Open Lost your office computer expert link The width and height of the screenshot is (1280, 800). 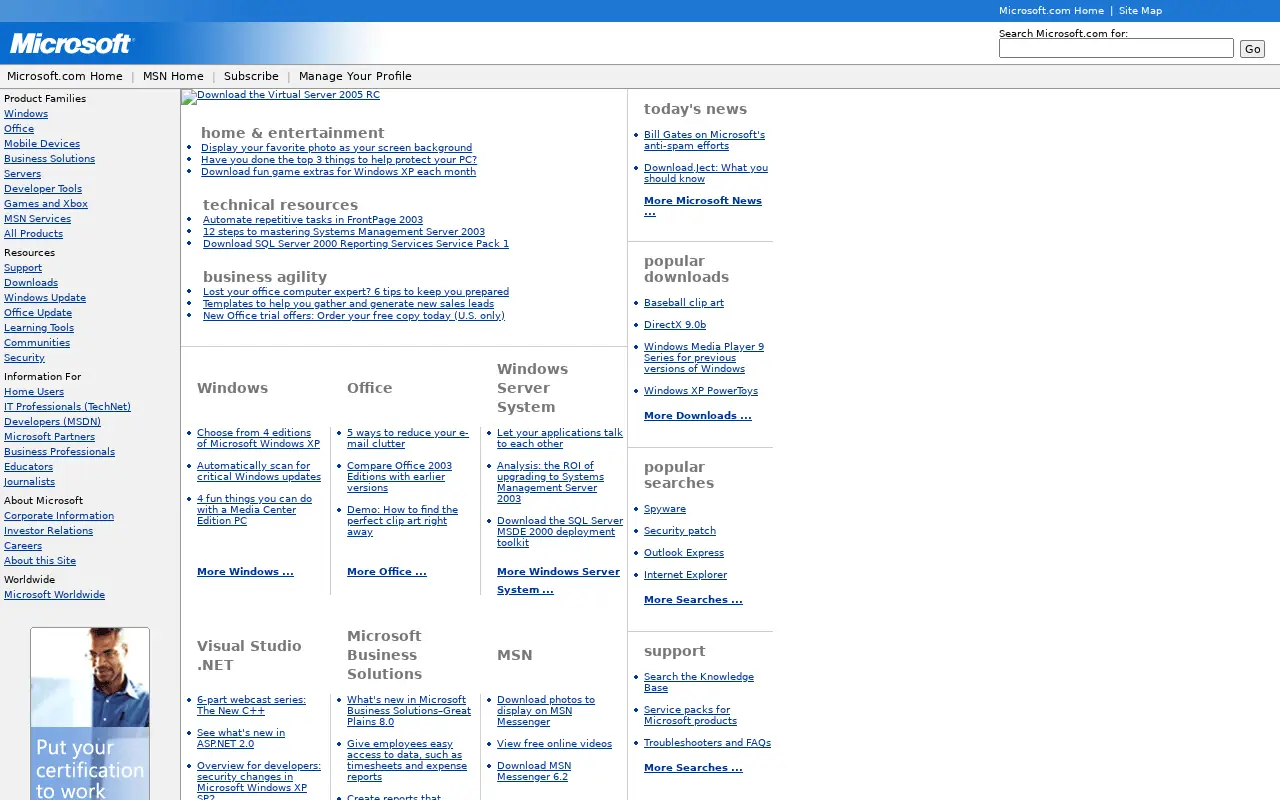pos(356,292)
